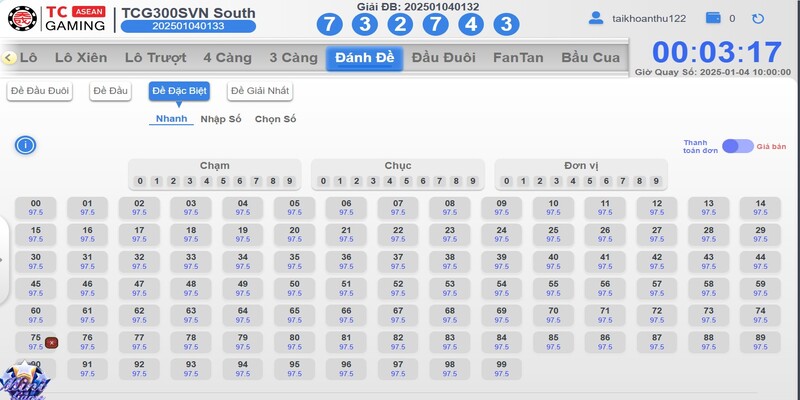Image resolution: width=800 pixels, height=400 pixels.
Task: Toggle Thanh toán đơn / Giá bán switch
Action: [738, 146]
